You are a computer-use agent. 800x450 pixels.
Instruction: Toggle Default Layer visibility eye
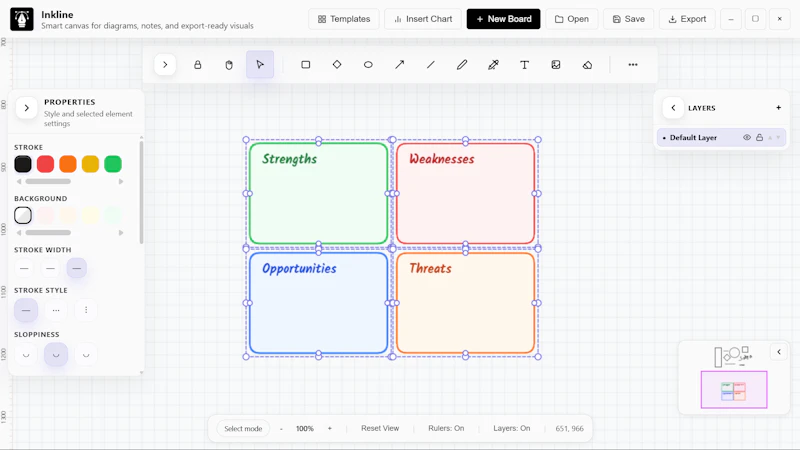click(x=747, y=138)
